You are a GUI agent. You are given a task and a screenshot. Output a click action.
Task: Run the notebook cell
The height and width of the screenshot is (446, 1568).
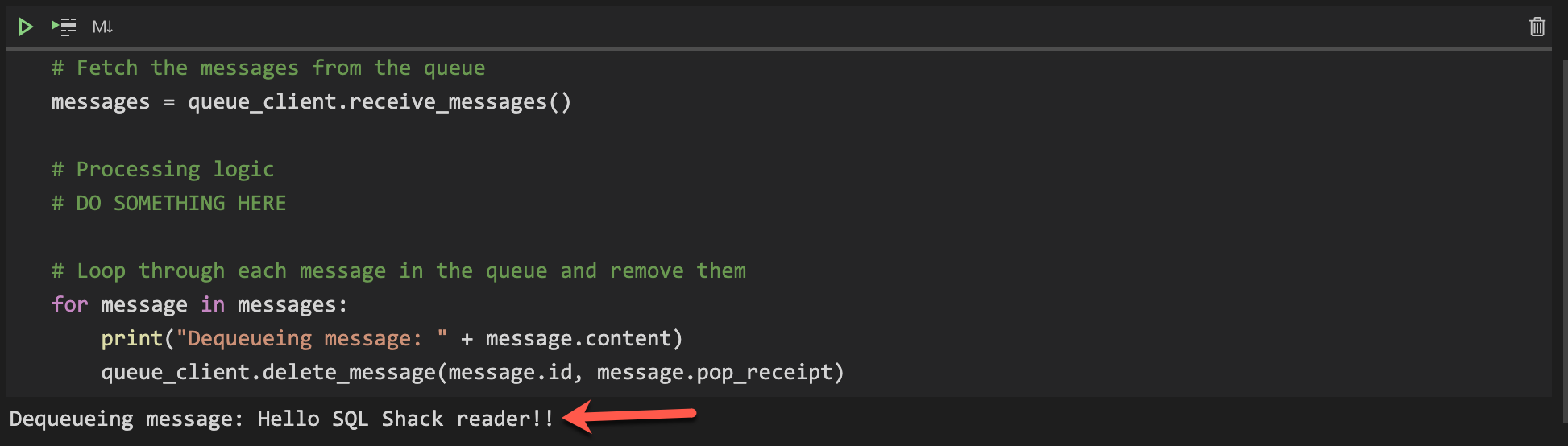pyautogui.click(x=26, y=27)
